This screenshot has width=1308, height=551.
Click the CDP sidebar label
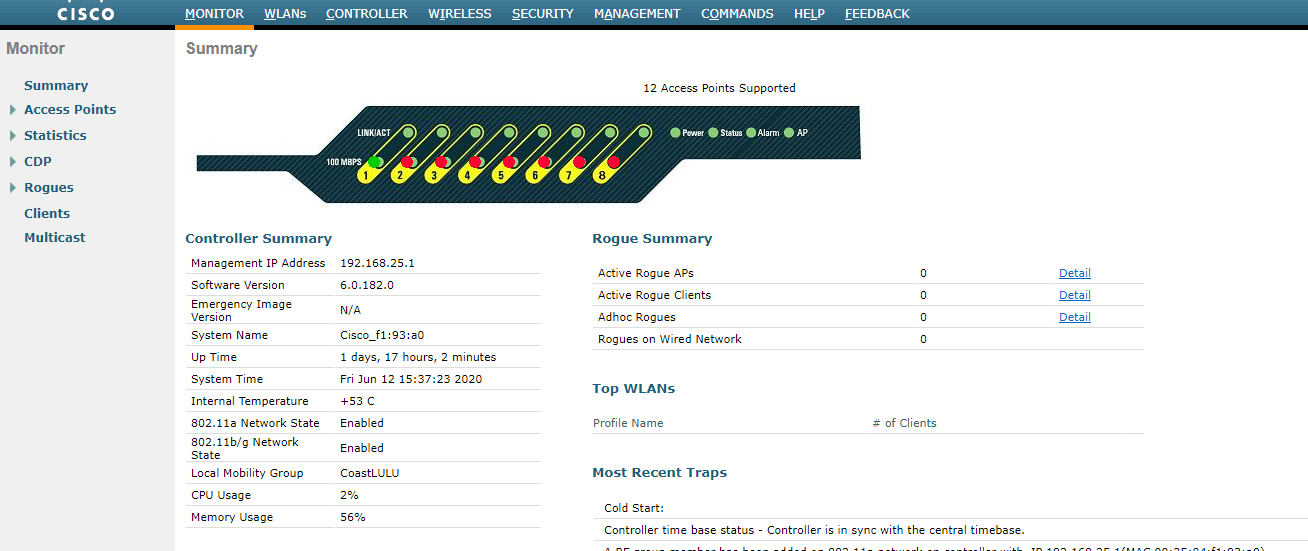[38, 162]
